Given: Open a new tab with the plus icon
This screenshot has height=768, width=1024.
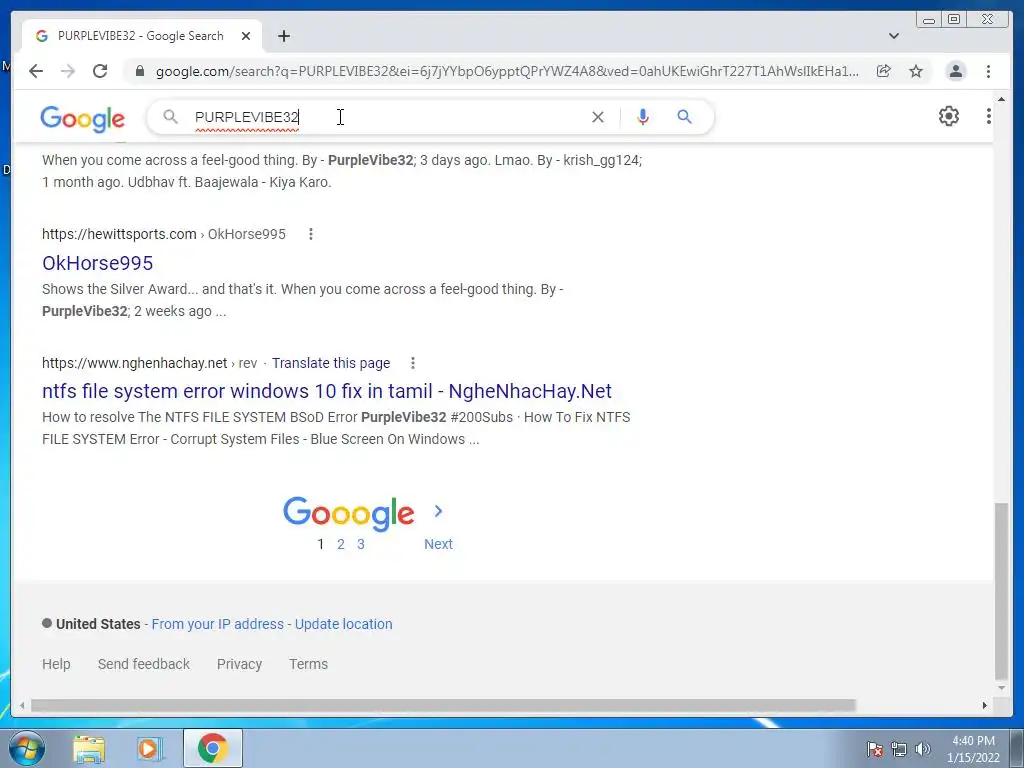Looking at the screenshot, I should [x=283, y=36].
